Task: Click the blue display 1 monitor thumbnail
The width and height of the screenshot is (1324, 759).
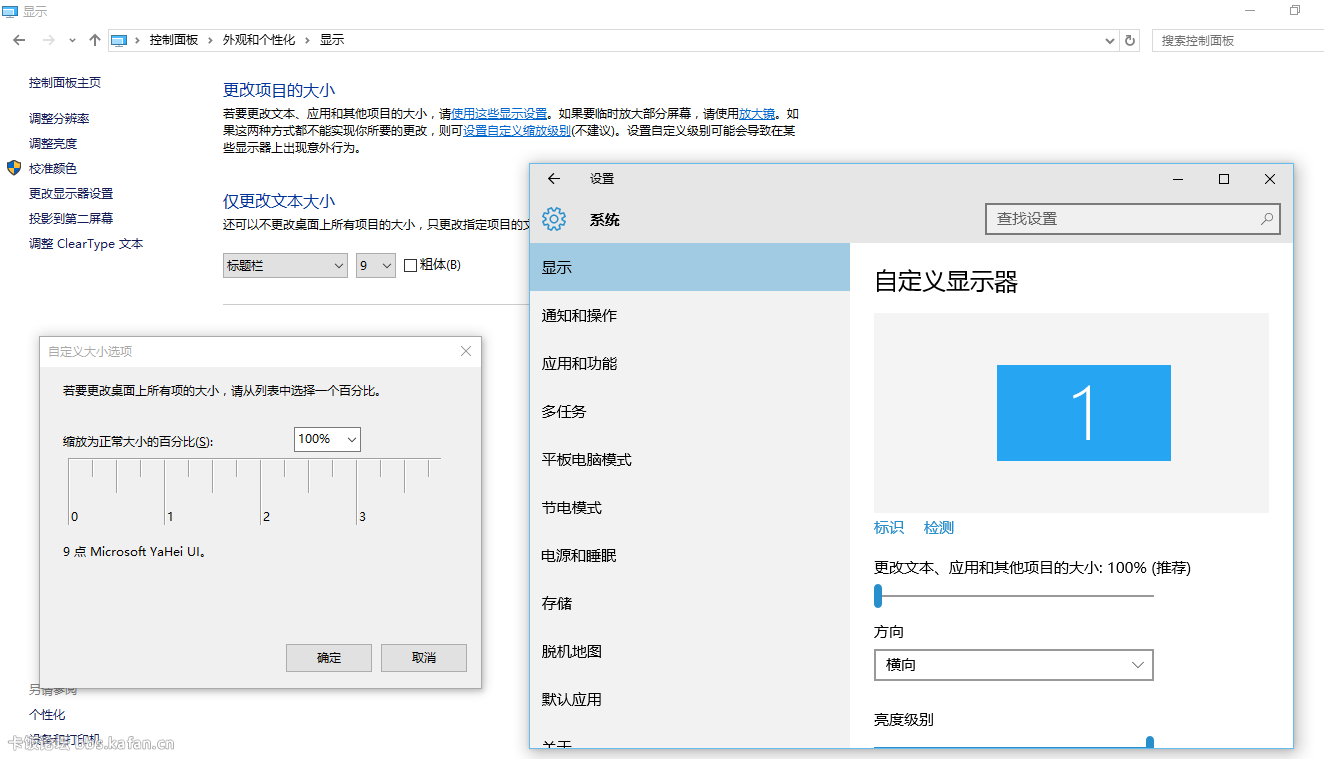Action: (1084, 413)
